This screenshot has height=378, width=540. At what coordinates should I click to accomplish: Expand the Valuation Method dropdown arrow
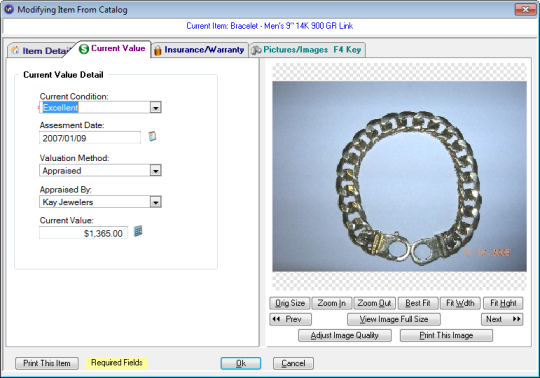[x=156, y=170]
